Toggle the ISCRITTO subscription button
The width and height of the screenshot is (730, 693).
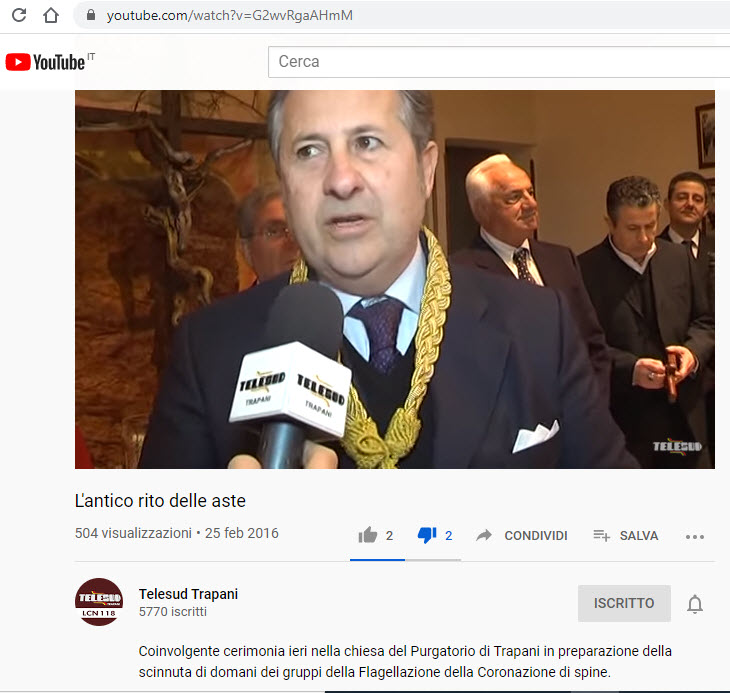[624, 603]
